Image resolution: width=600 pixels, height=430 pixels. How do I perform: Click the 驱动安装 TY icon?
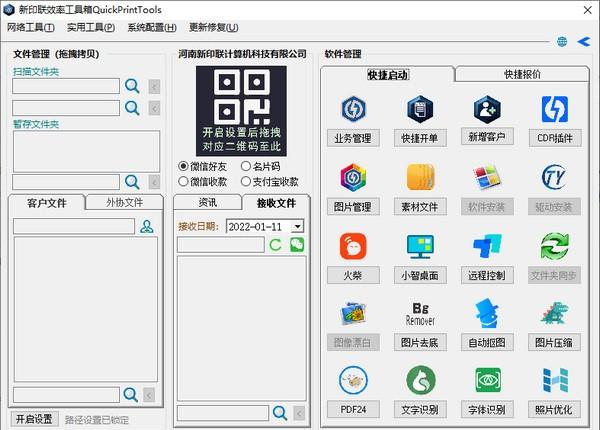(x=554, y=177)
